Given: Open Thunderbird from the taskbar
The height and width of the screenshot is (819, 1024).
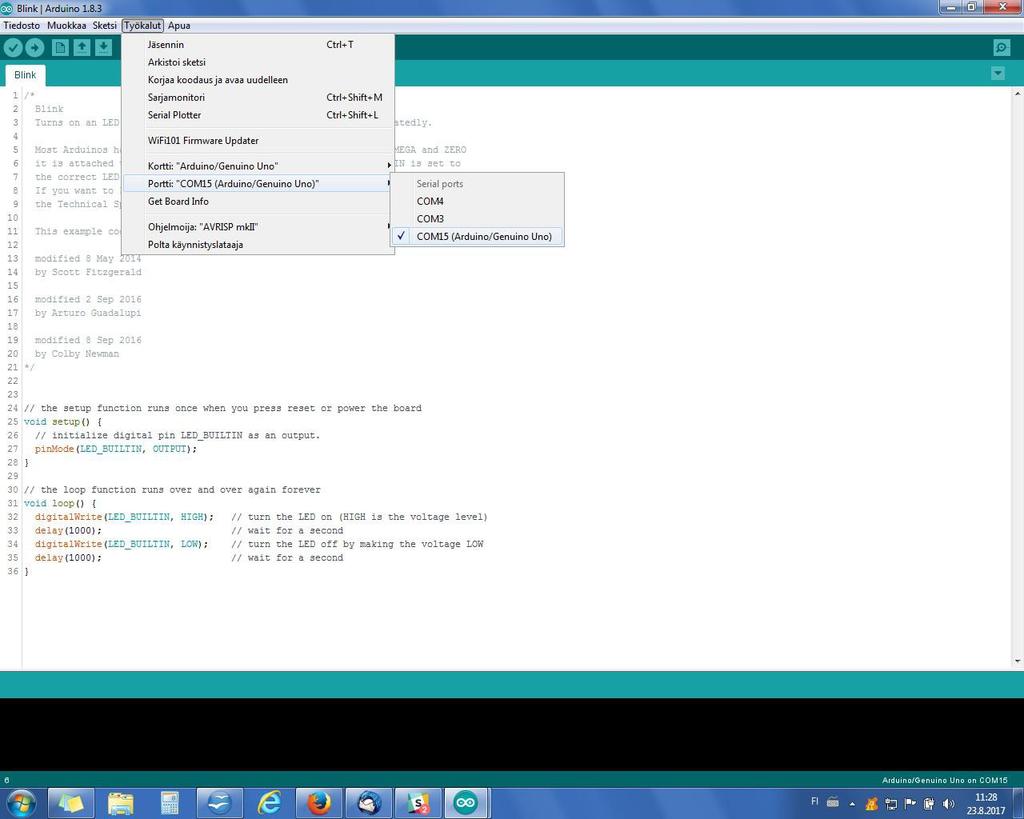Looking at the screenshot, I should 368,803.
